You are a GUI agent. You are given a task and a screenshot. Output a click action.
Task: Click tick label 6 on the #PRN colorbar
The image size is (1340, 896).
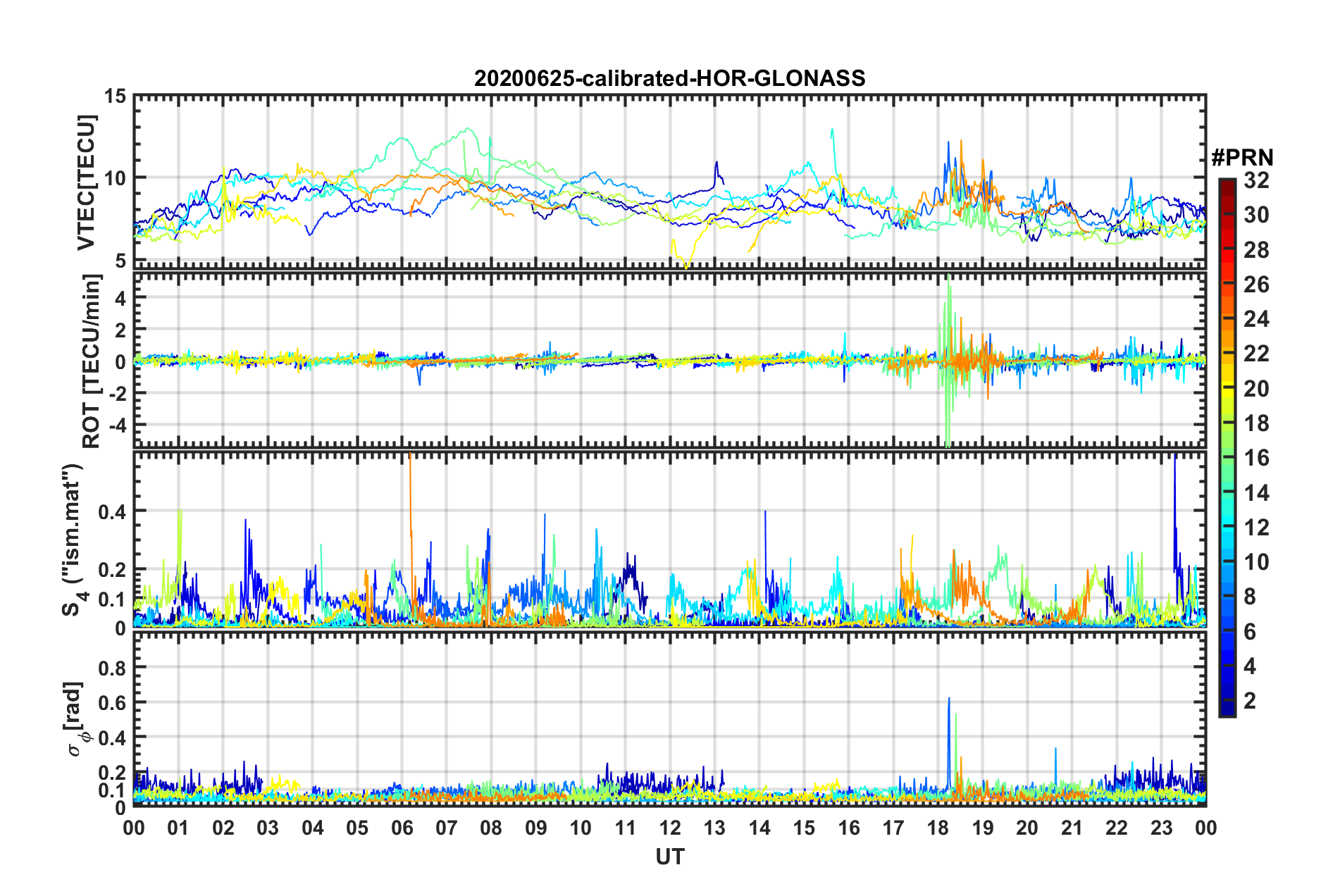coord(1250,631)
